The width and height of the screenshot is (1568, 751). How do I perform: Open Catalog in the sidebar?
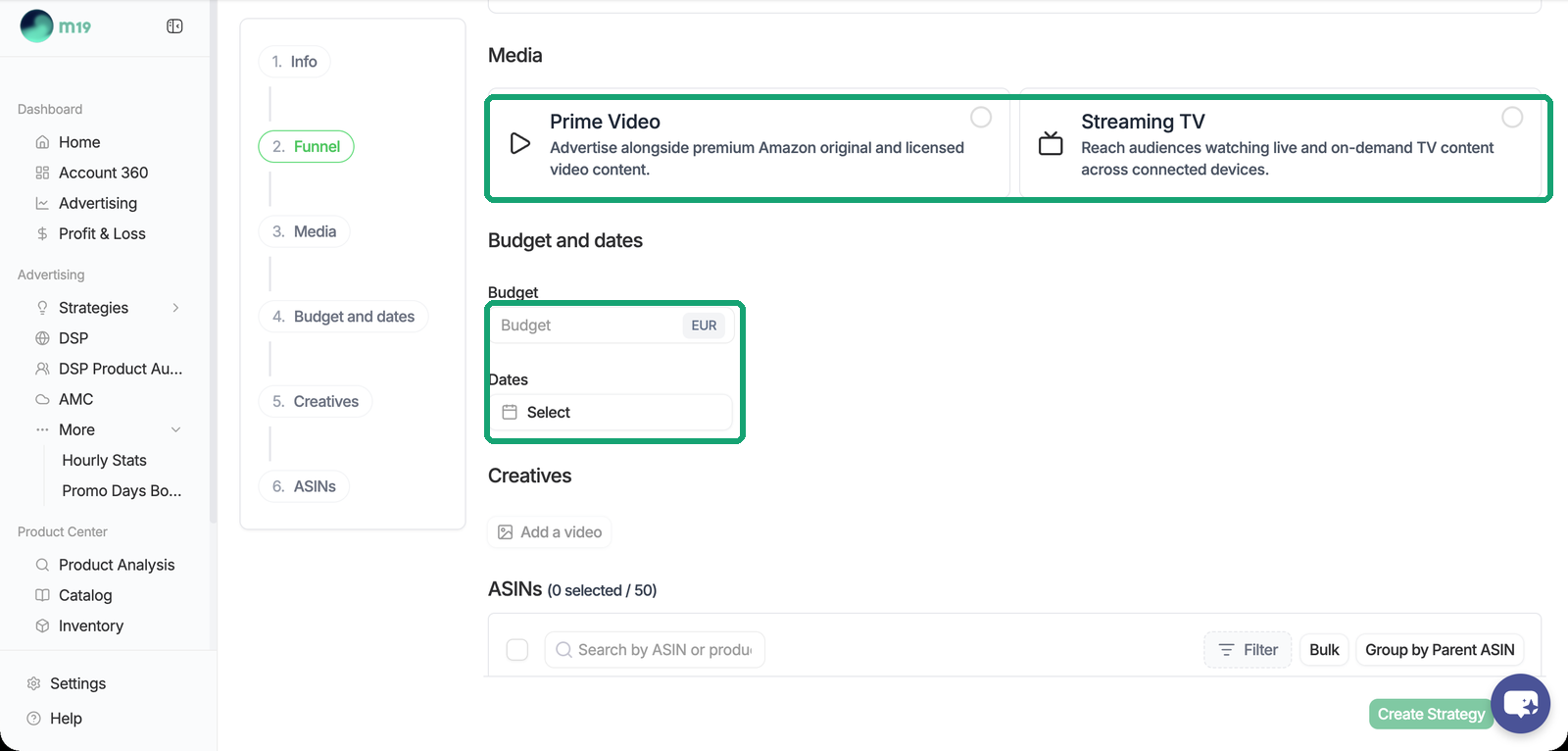pos(85,595)
